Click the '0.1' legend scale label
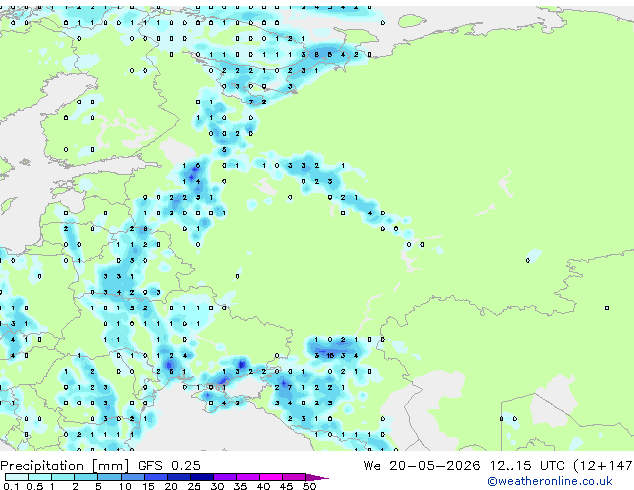634x490 pixels. (x=11, y=486)
